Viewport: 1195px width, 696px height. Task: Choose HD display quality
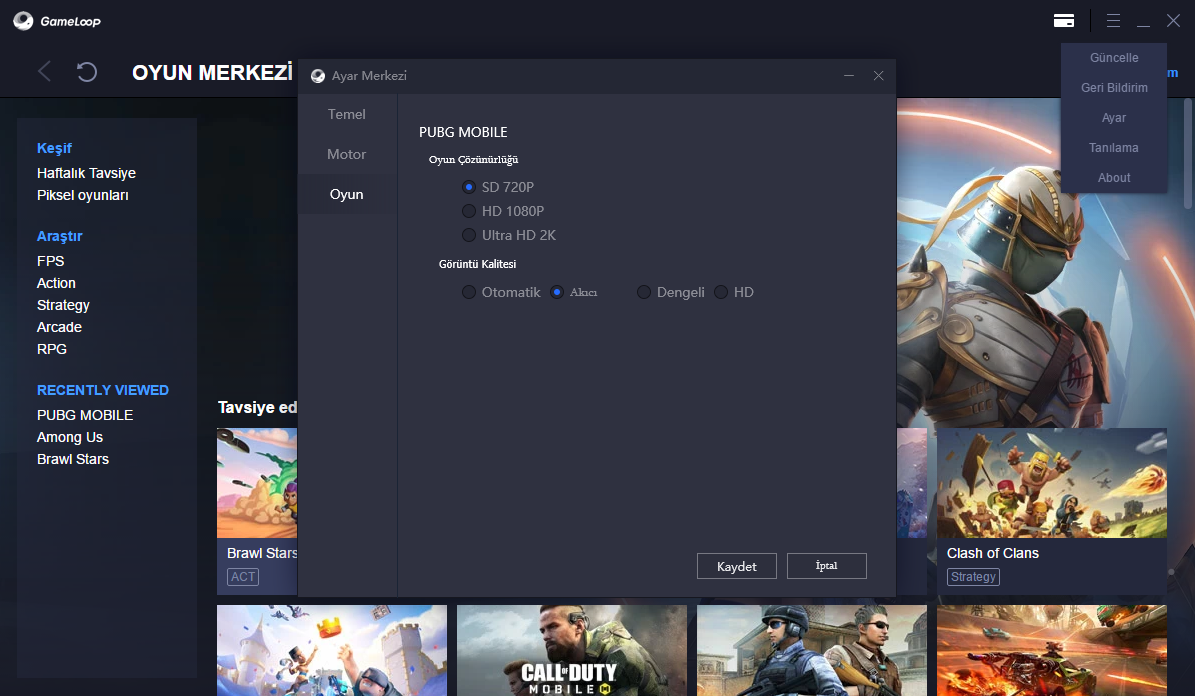tap(721, 292)
